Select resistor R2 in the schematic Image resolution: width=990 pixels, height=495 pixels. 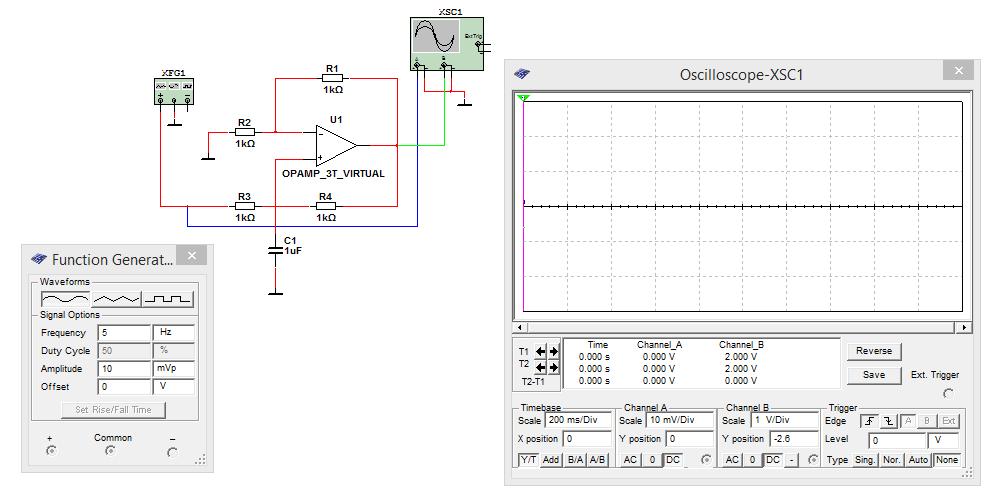(244, 132)
